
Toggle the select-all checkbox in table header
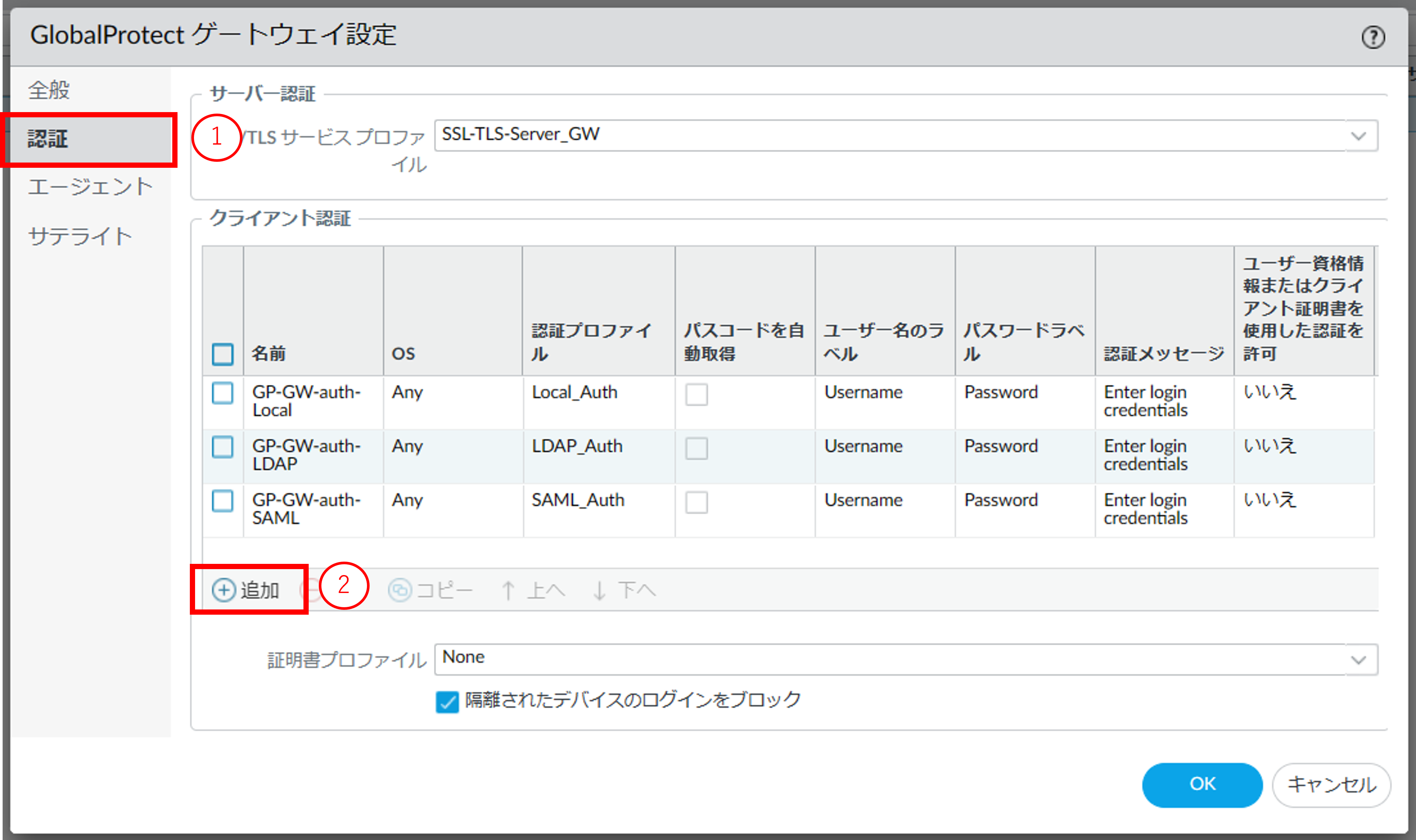point(222,354)
